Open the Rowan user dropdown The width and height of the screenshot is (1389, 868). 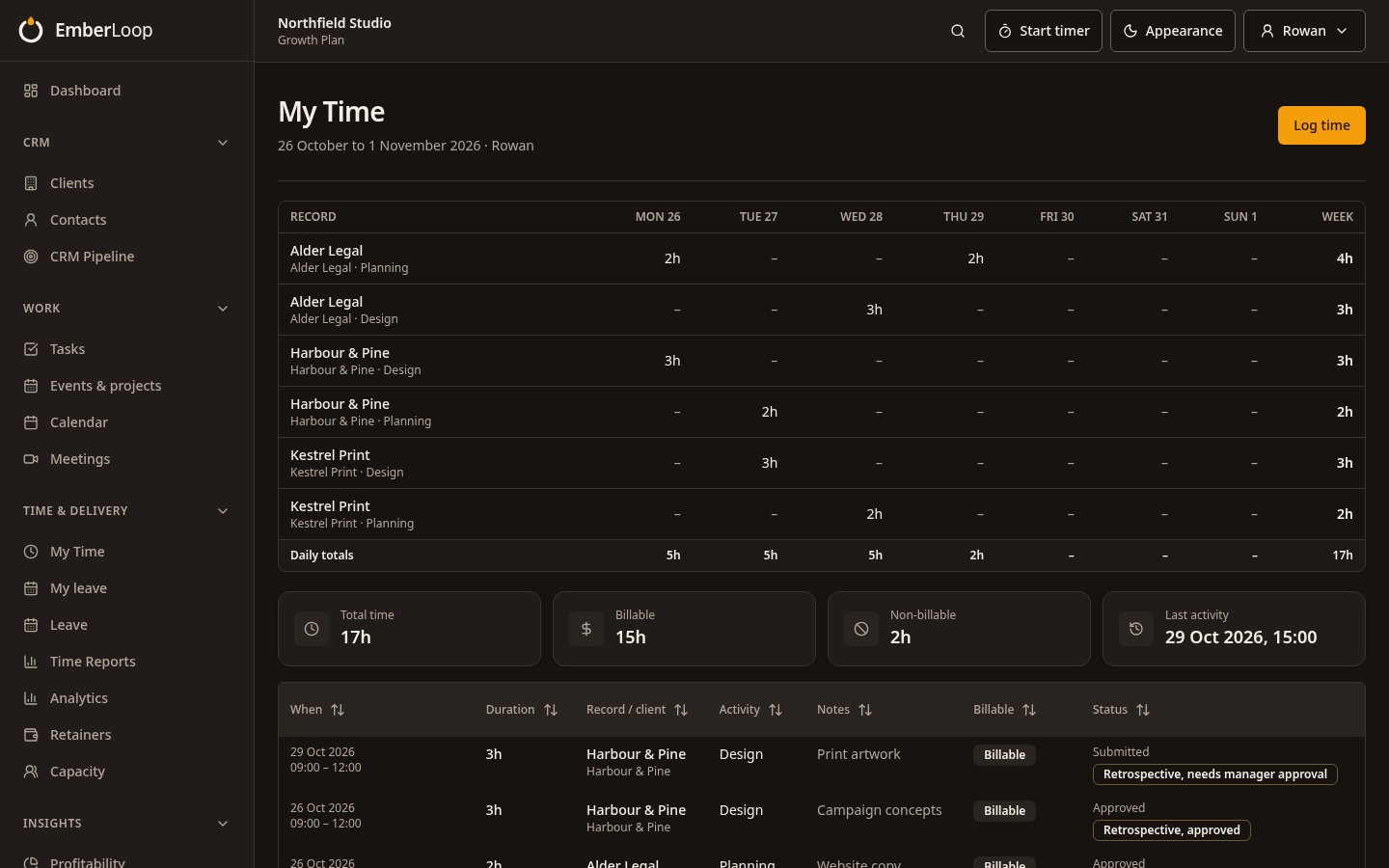pos(1304,31)
